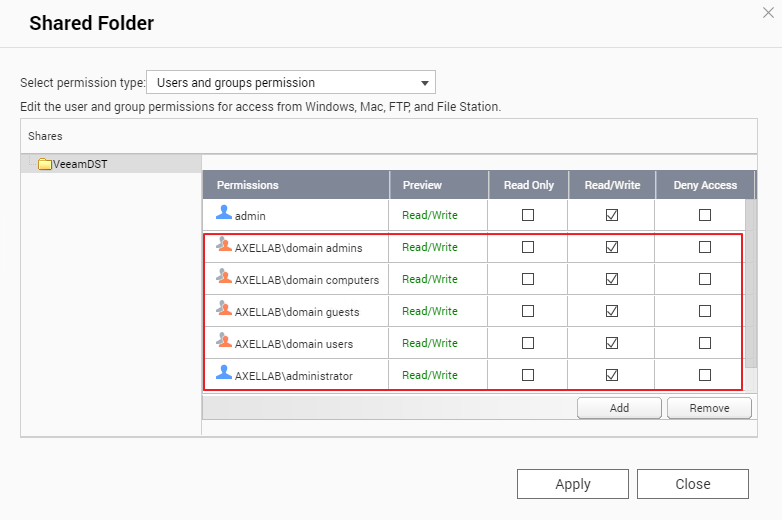Click the domain admins group icon
Viewport: 782px width, 520px height.
pos(224,245)
